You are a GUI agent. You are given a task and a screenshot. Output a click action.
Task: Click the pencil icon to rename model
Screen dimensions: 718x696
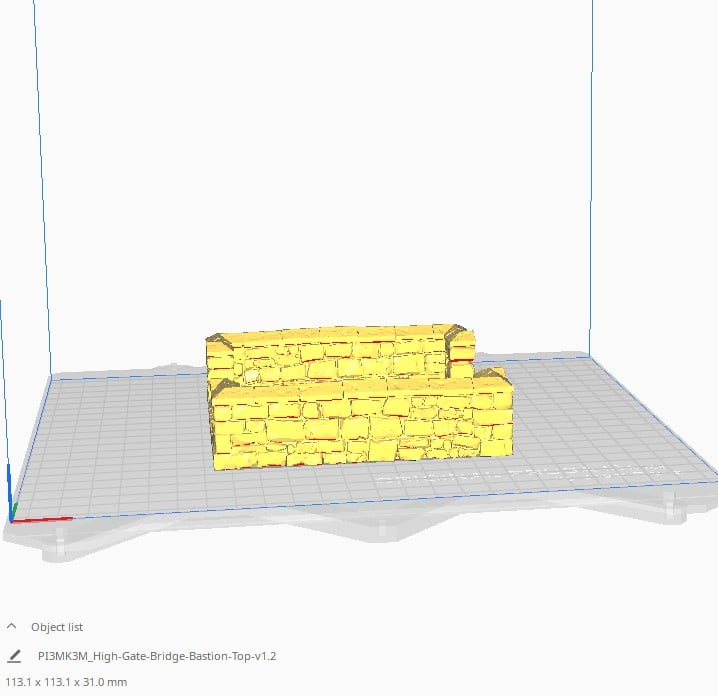13,656
